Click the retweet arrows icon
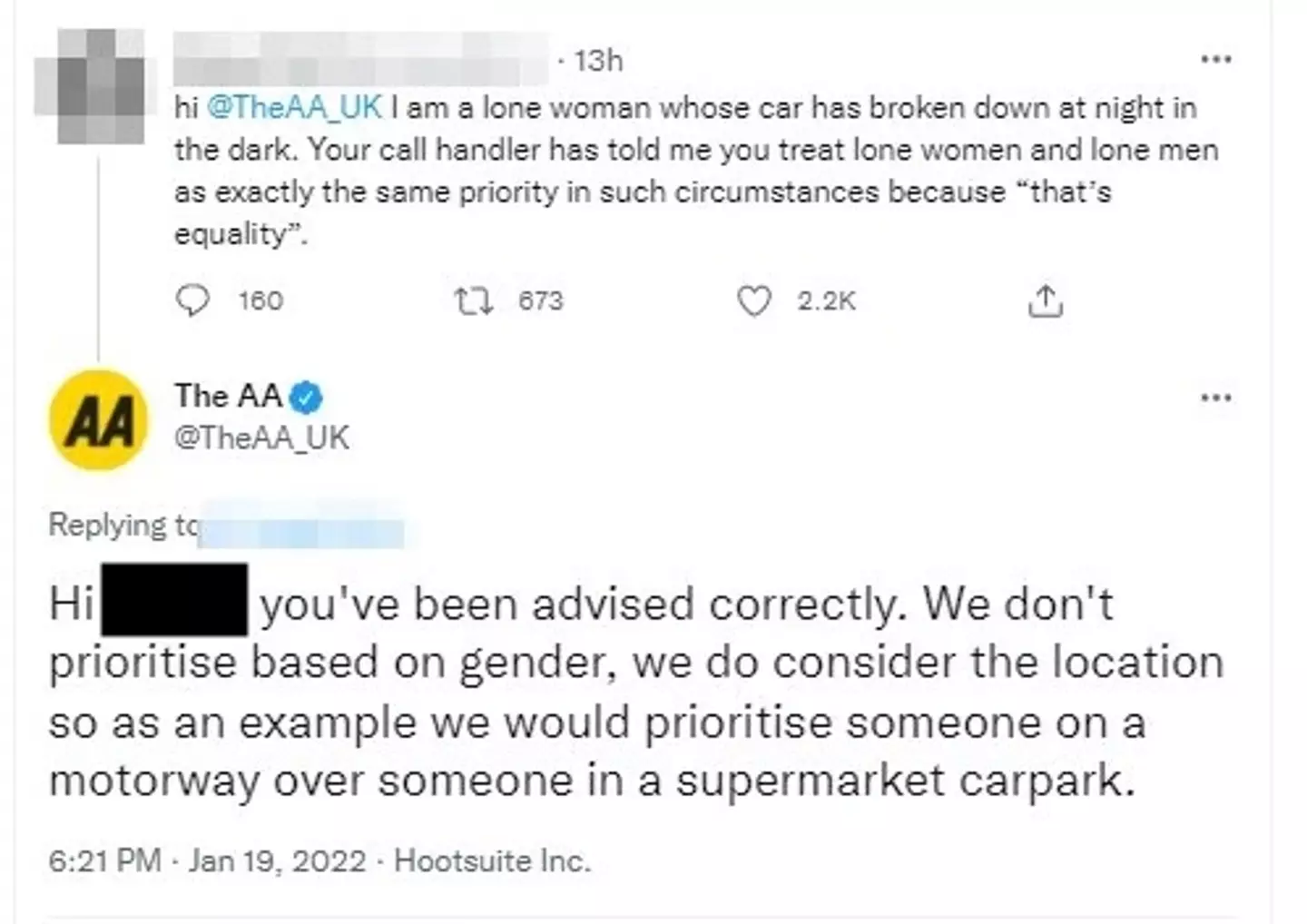Screen dimensions: 1307x924 tap(474, 300)
